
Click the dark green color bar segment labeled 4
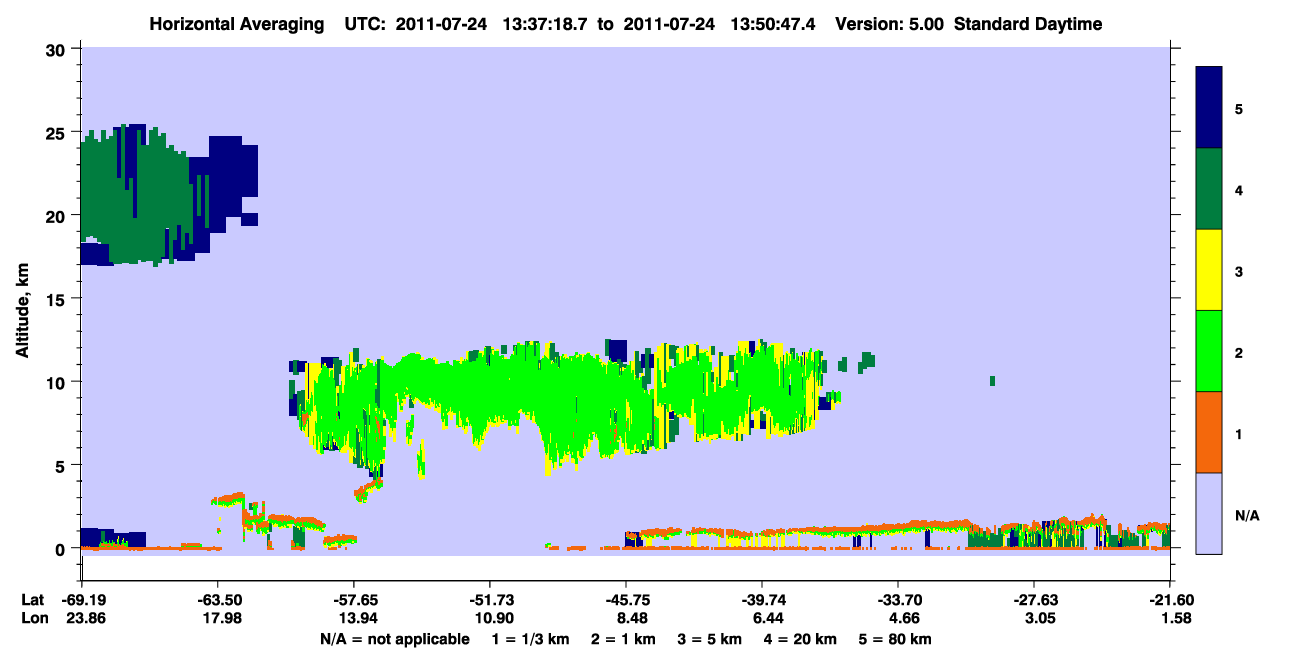(x=1209, y=189)
